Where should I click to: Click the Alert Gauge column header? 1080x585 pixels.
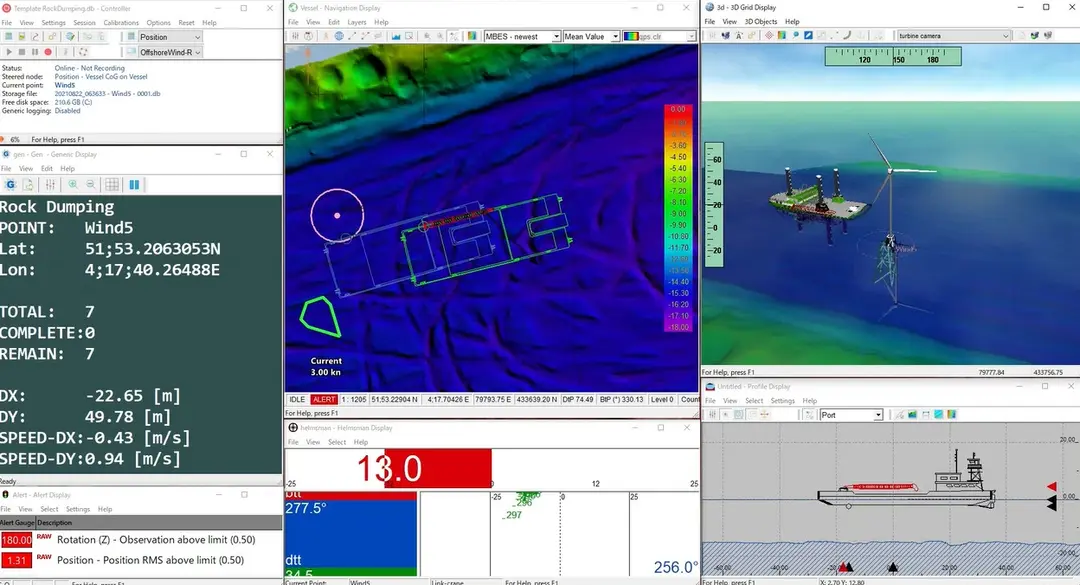pyautogui.click(x=17, y=523)
